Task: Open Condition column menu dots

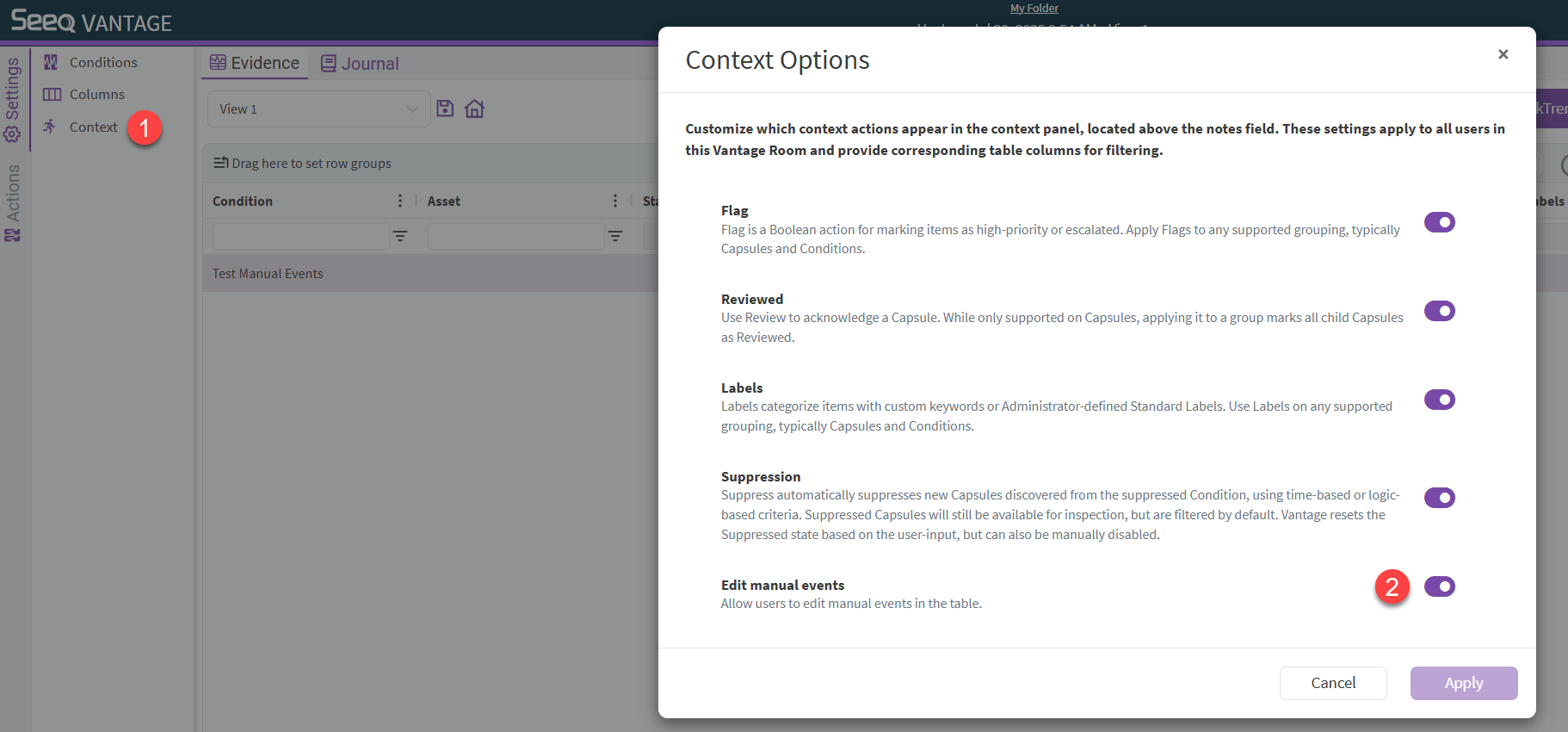Action: pyautogui.click(x=400, y=201)
